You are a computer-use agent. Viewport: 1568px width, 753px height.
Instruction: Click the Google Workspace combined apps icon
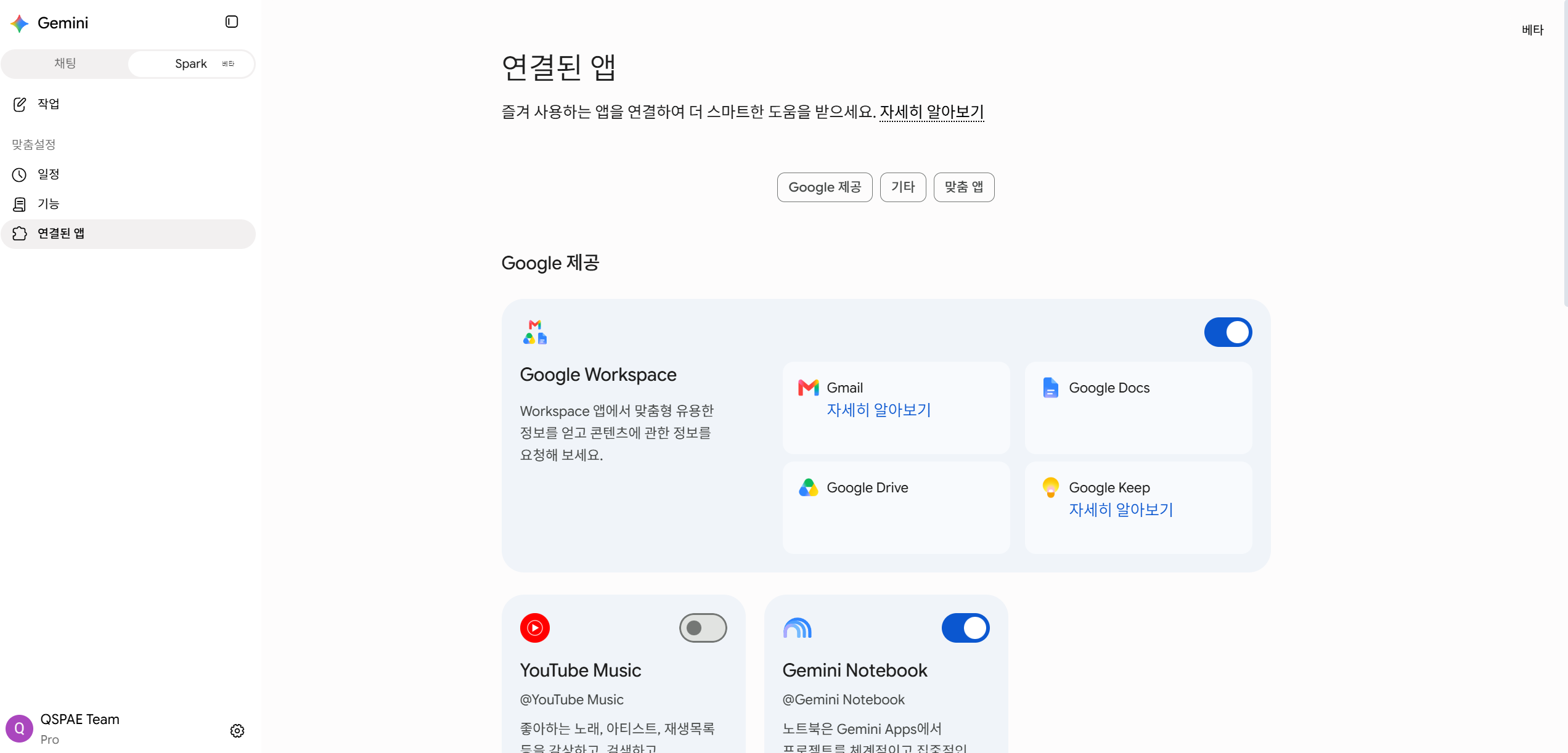tap(535, 332)
